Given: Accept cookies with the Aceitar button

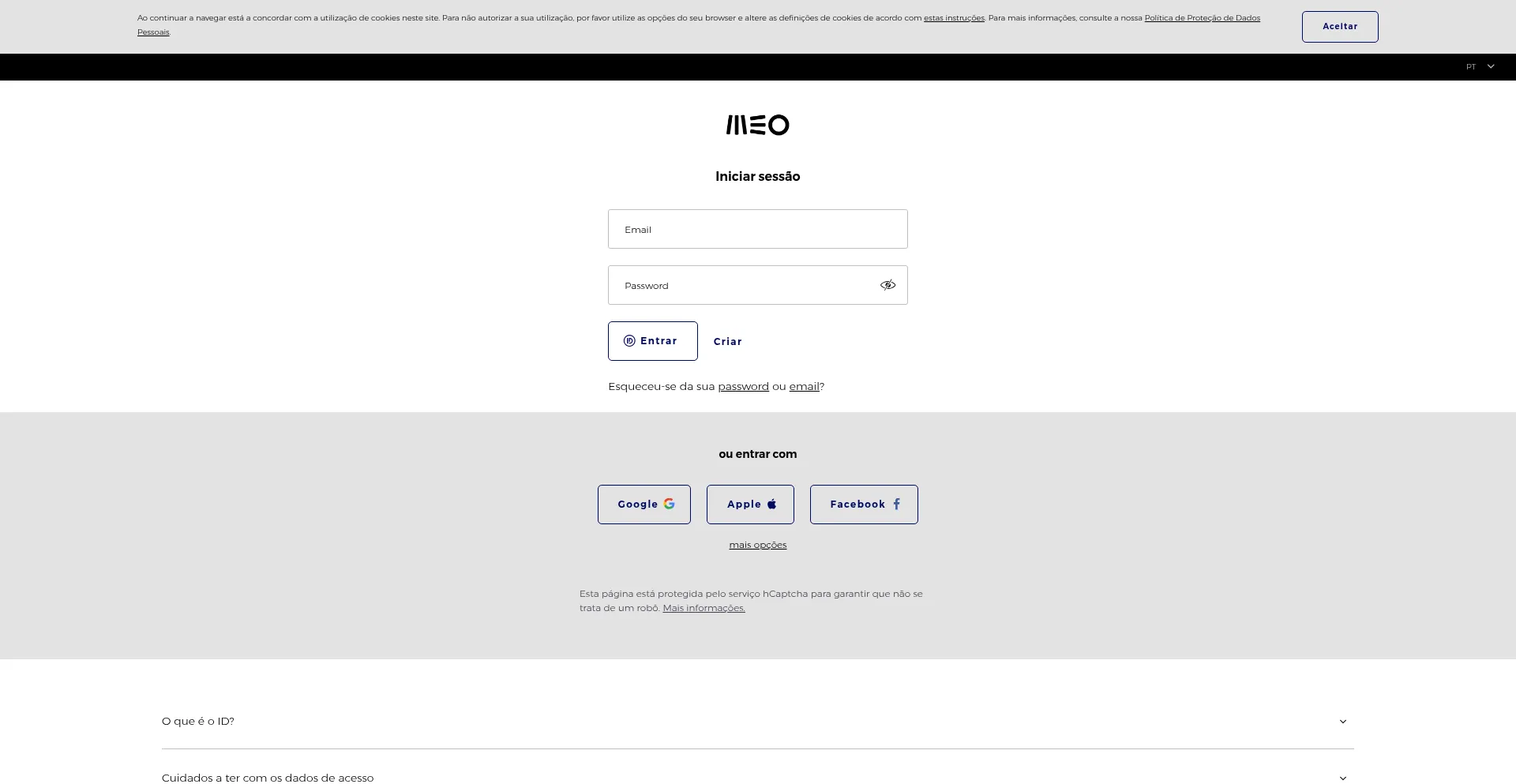Looking at the screenshot, I should coord(1340,27).
